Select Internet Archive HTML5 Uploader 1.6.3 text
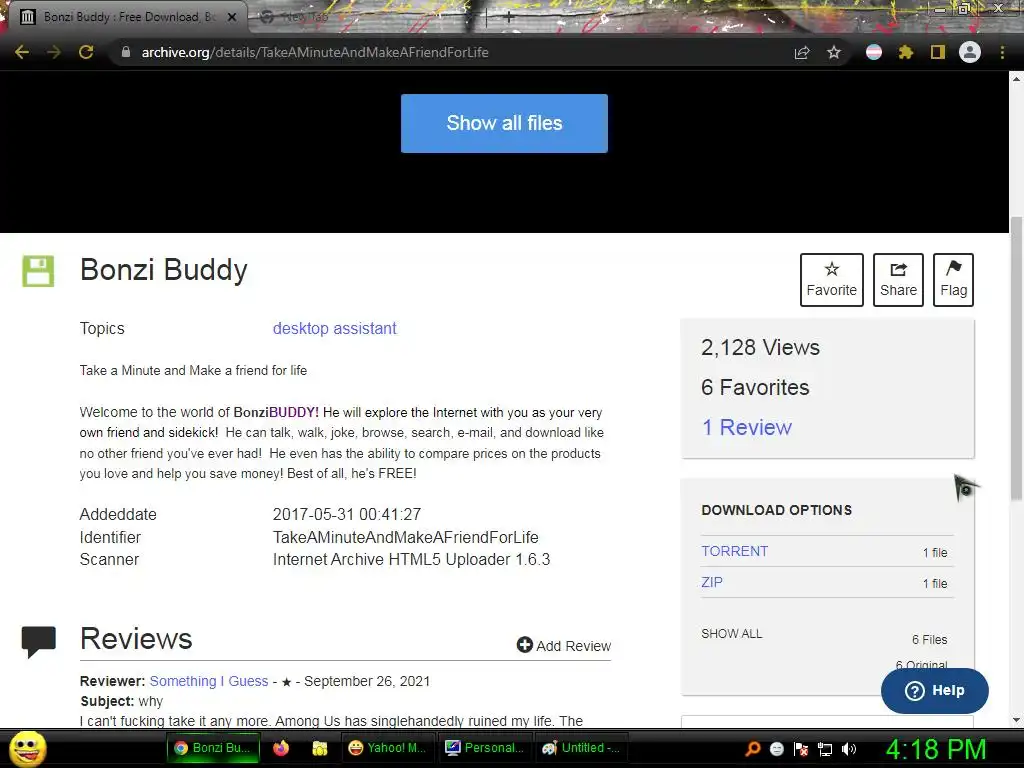This screenshot has width=1024, height=768. [411, 560]
